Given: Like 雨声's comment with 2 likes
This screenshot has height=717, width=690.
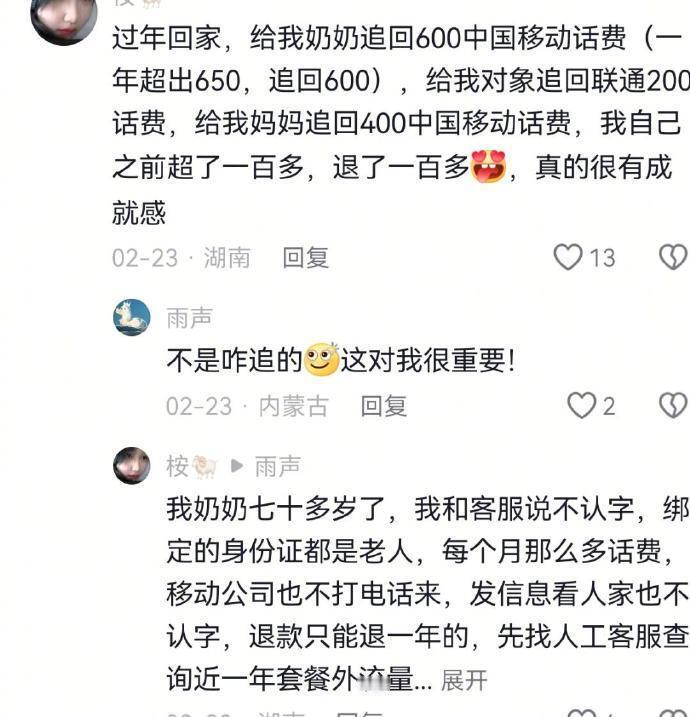Looking at the screenshot, I should coord(582,406).
